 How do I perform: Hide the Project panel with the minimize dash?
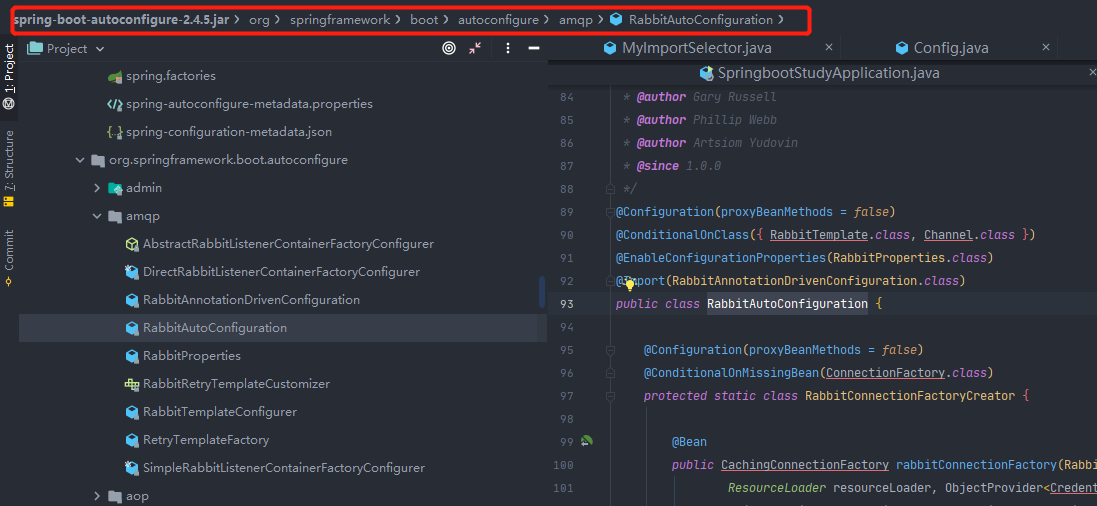(x=534, y=48)
